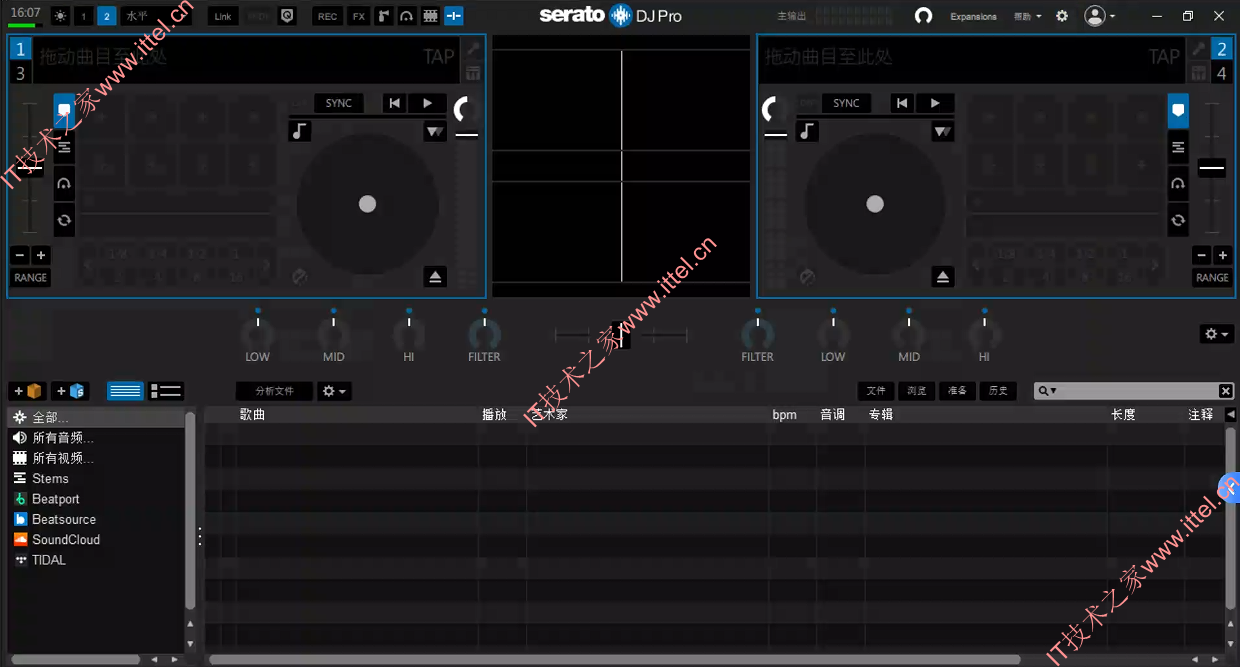Click left deck key lock music note

(x=300, y=131)
